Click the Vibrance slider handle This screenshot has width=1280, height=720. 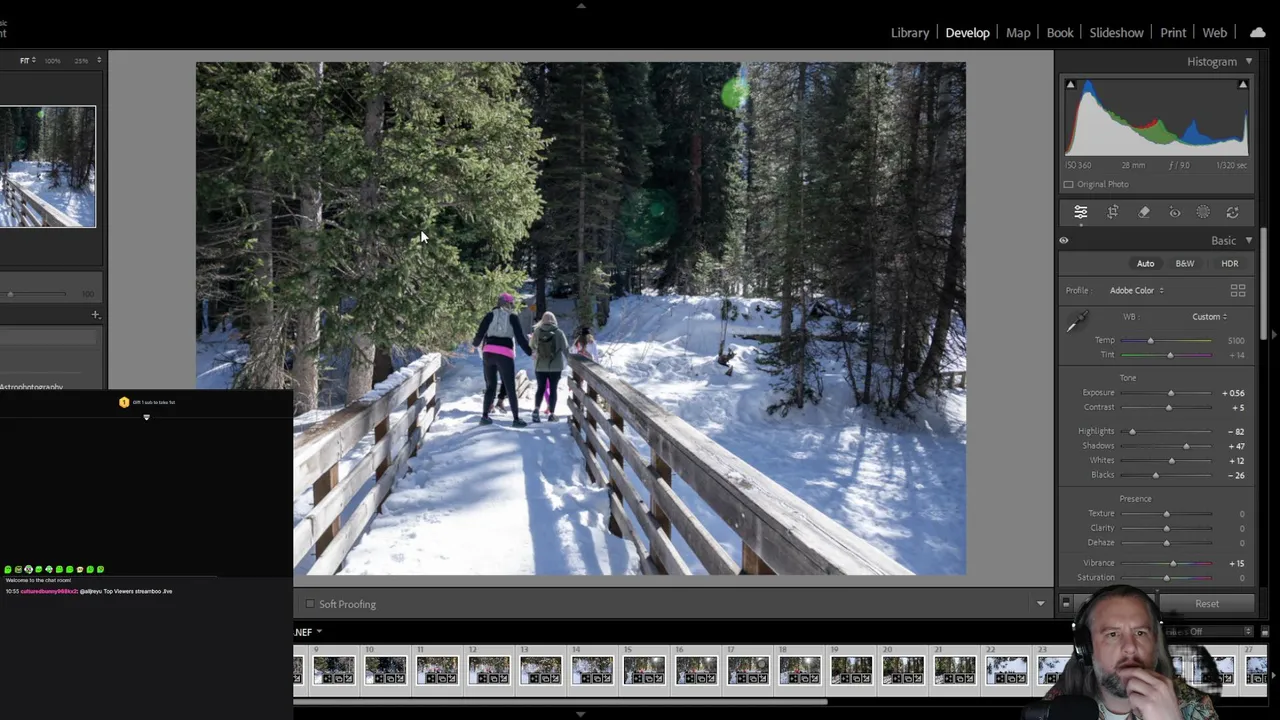click(1173, 563)
